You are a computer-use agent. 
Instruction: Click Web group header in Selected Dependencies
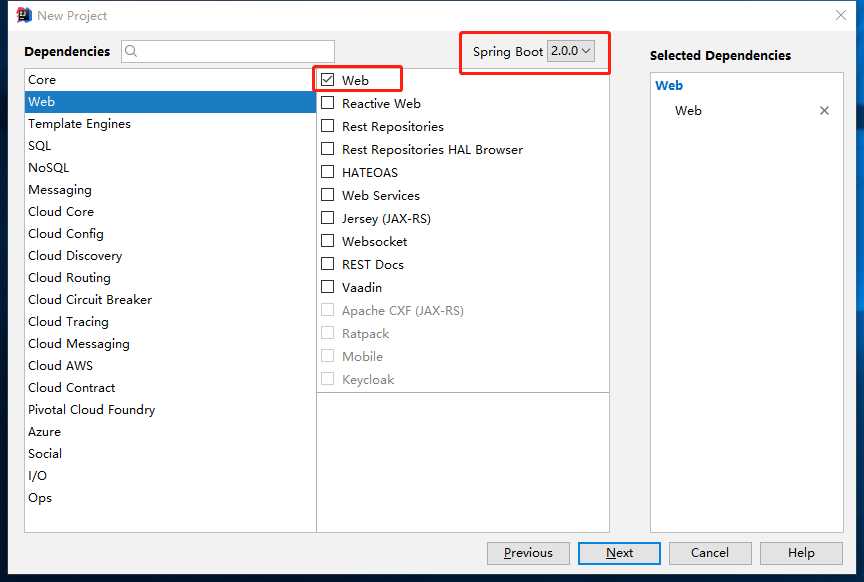(x=669, y=85)
